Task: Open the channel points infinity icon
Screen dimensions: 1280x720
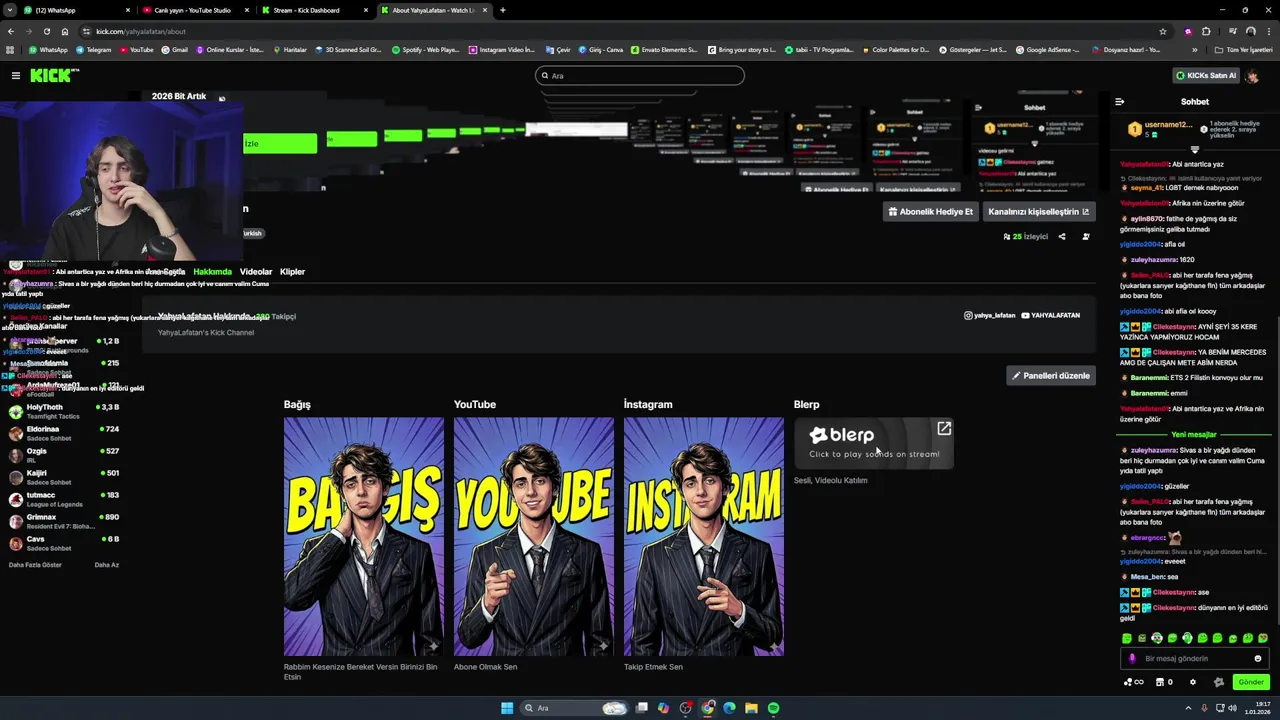Action: tap(1134, 682)
